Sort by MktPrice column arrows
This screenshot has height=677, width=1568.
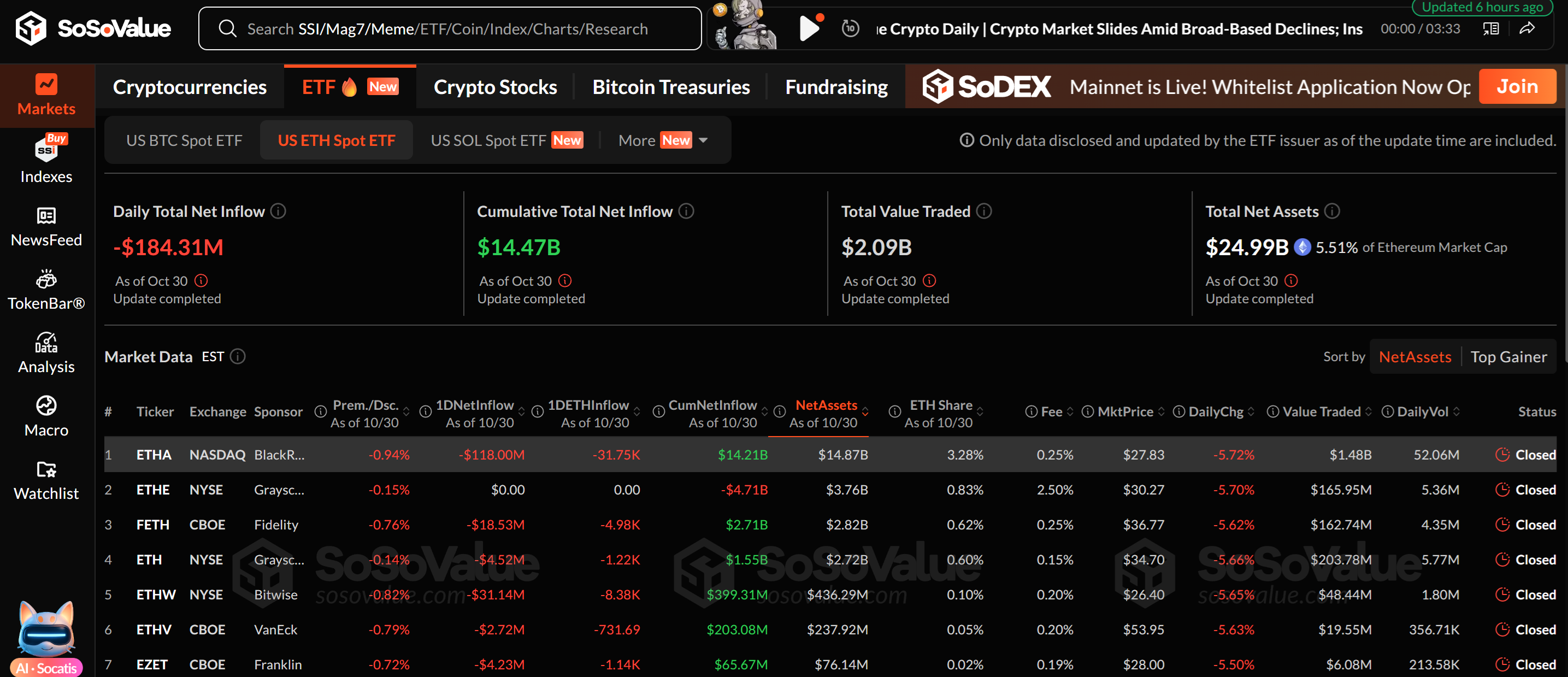point(1161,411)
